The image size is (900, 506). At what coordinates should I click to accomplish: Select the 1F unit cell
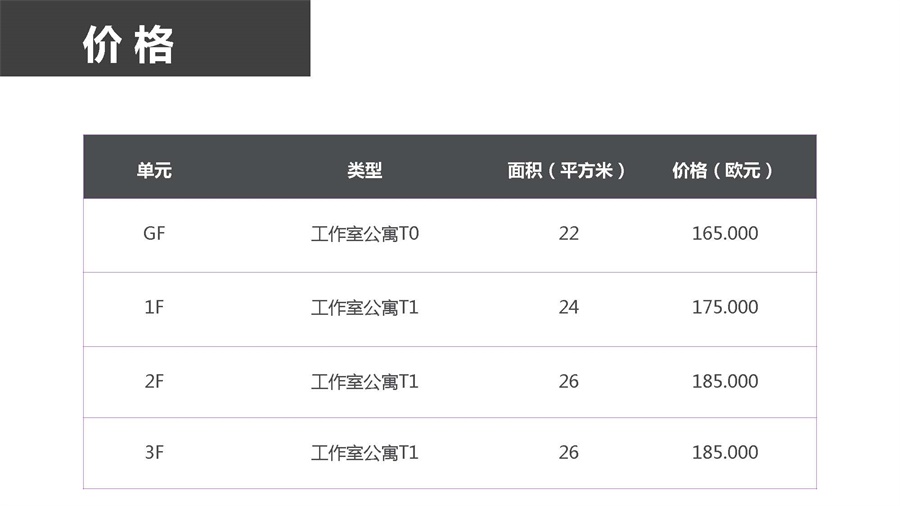[154, 308]
